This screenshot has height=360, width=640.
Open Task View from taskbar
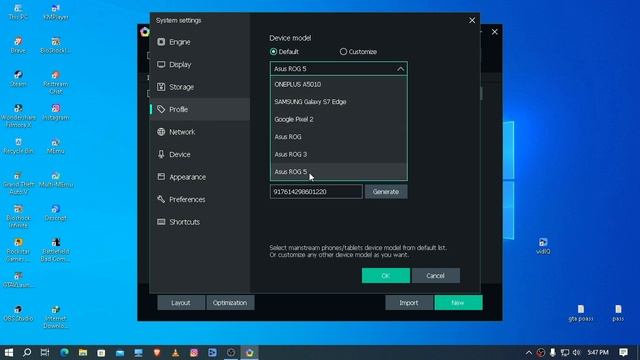tap(45, 352)
